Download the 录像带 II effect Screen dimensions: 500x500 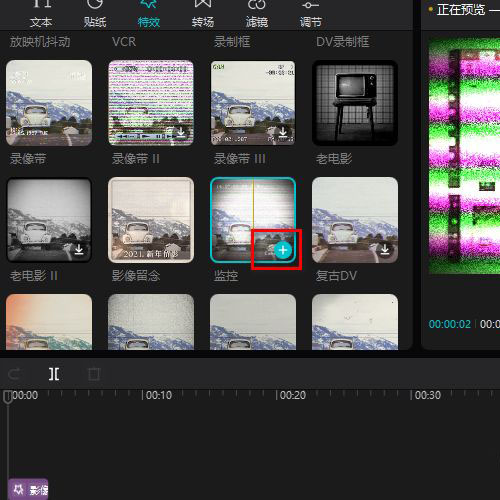pyautogui.click(x=181, y=132)
